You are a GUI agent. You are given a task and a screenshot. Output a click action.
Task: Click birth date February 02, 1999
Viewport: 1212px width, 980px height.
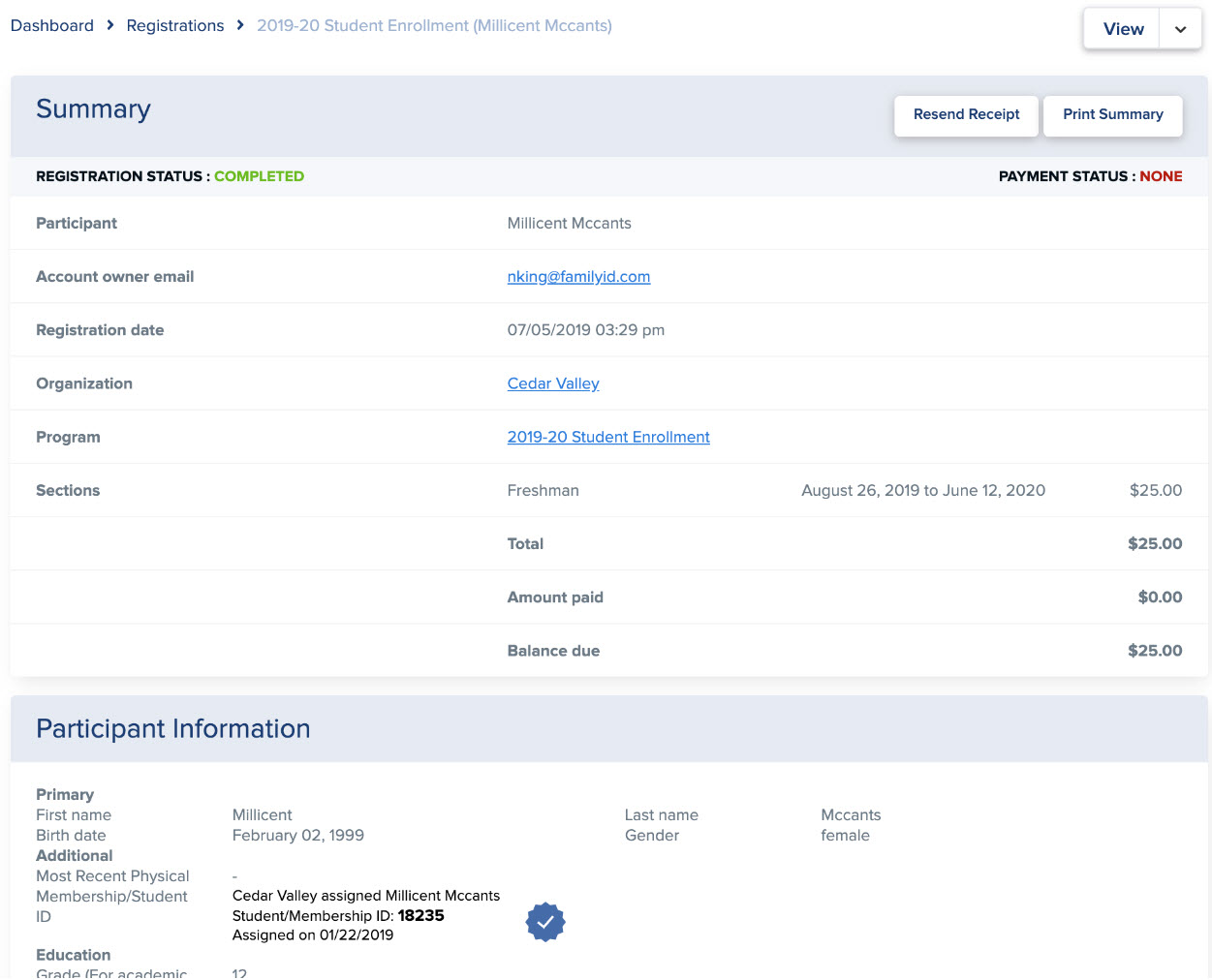[298, 836]
